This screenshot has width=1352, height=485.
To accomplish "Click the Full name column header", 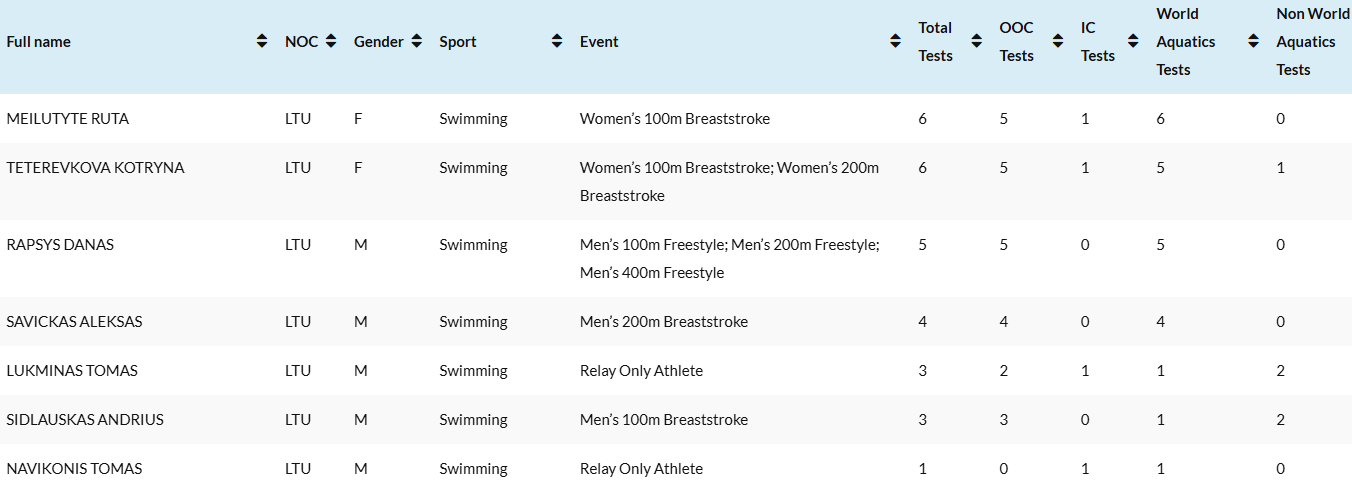I will [39, 42].
